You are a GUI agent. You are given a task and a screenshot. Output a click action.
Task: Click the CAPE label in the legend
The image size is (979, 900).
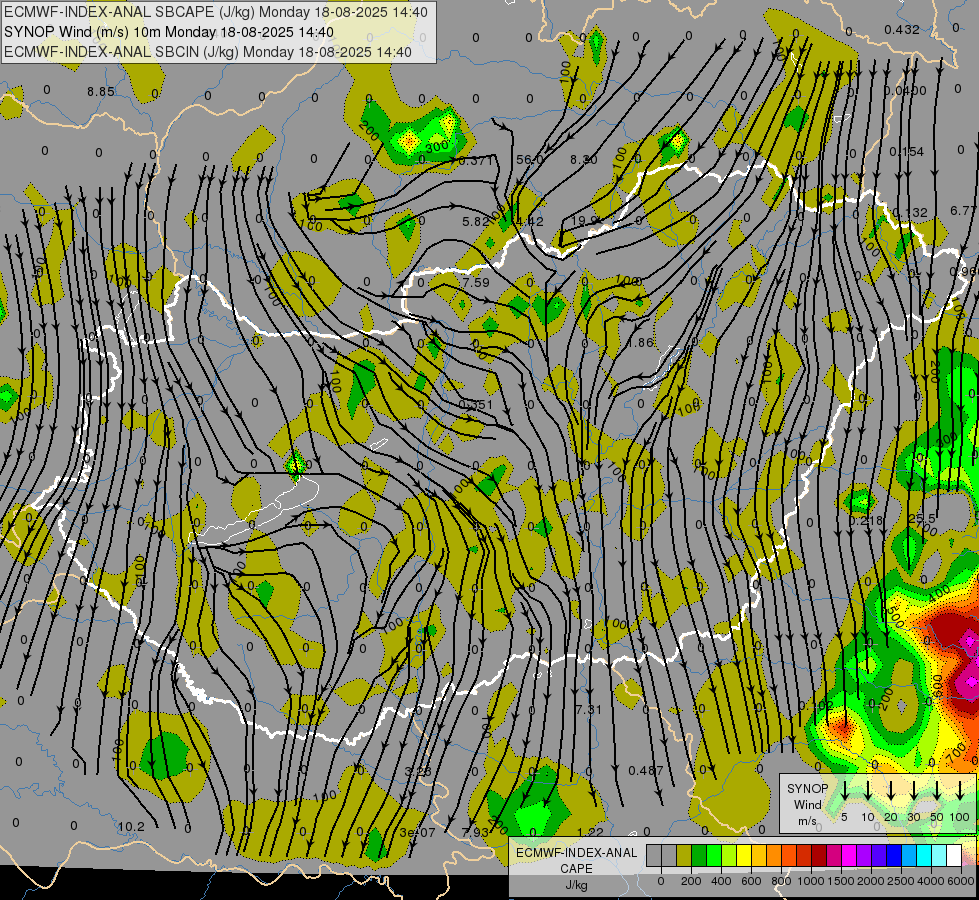click(x=576, y=869)
